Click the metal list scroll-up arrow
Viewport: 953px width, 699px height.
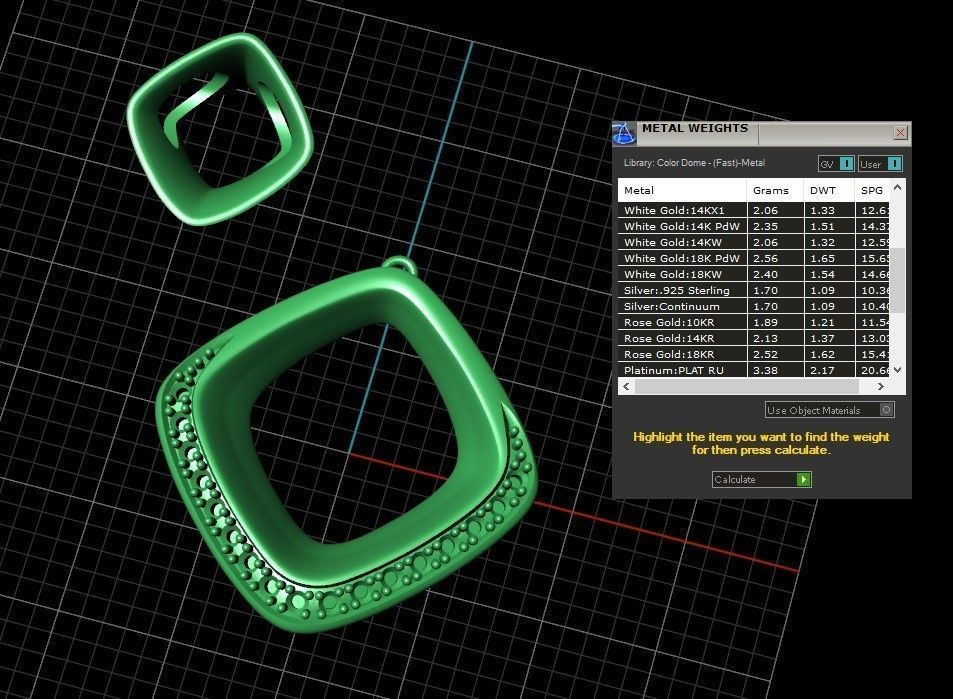point(897,187)
